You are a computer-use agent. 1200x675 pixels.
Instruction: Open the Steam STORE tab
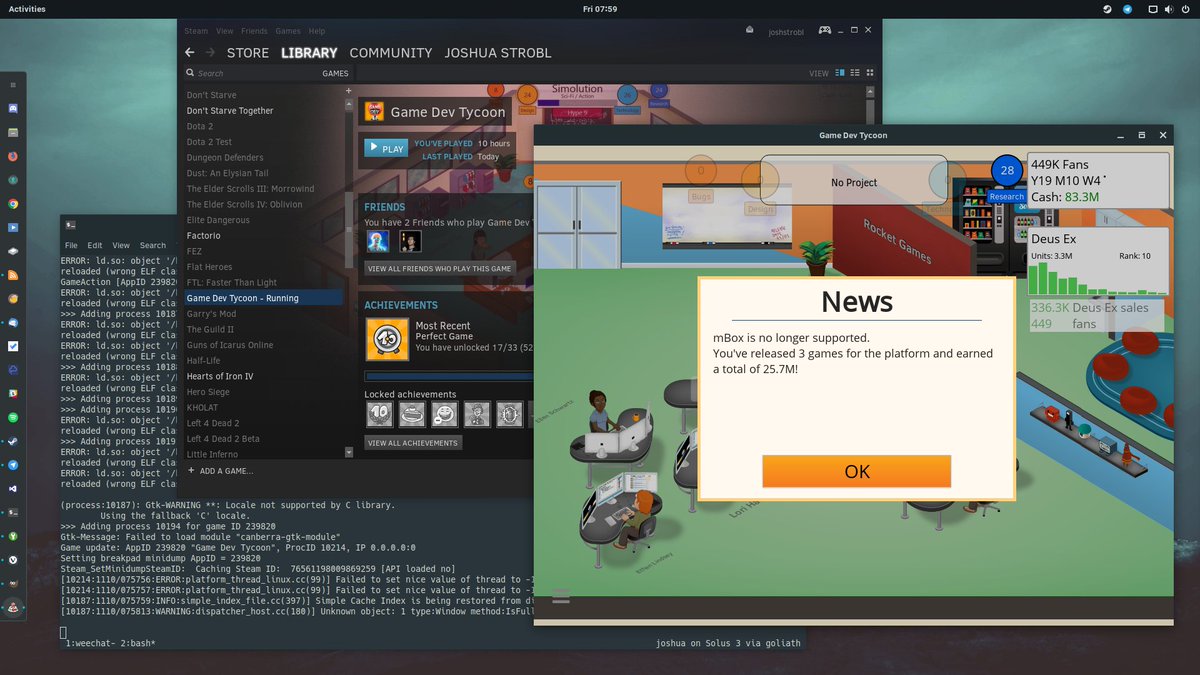click(x=247, y=53)
